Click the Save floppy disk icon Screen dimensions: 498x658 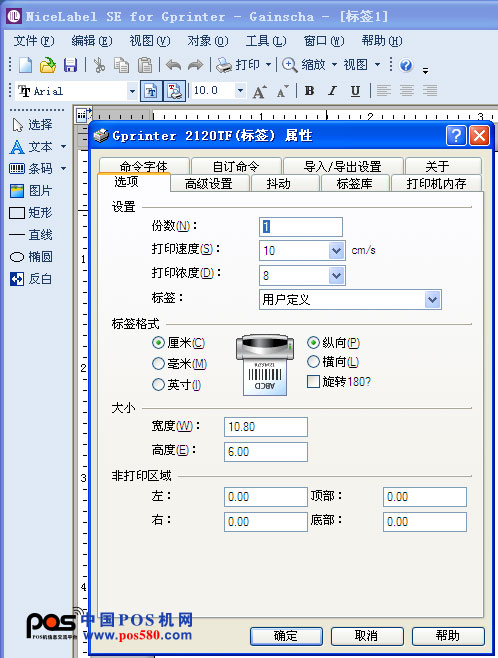tap(70, 65)
